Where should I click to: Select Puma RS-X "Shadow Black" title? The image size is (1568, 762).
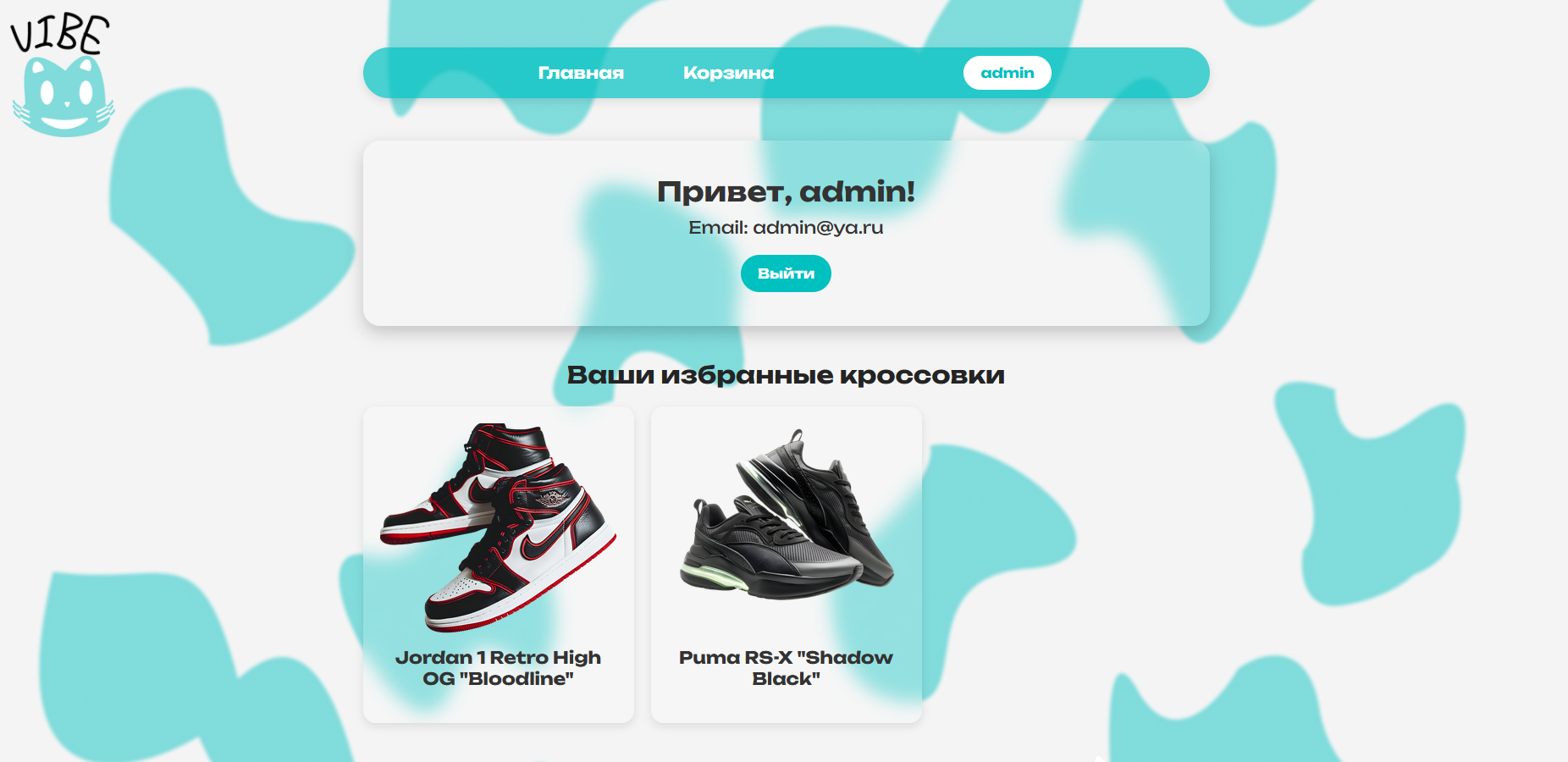[x=786, y=668]
